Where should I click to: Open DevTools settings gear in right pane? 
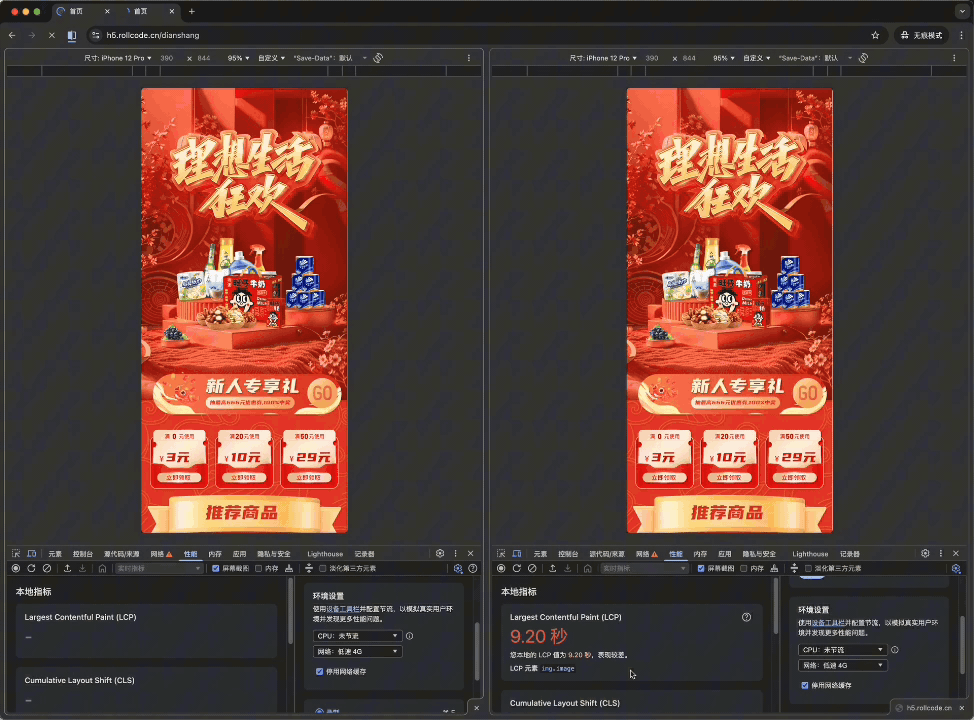(x=925, y=553)
